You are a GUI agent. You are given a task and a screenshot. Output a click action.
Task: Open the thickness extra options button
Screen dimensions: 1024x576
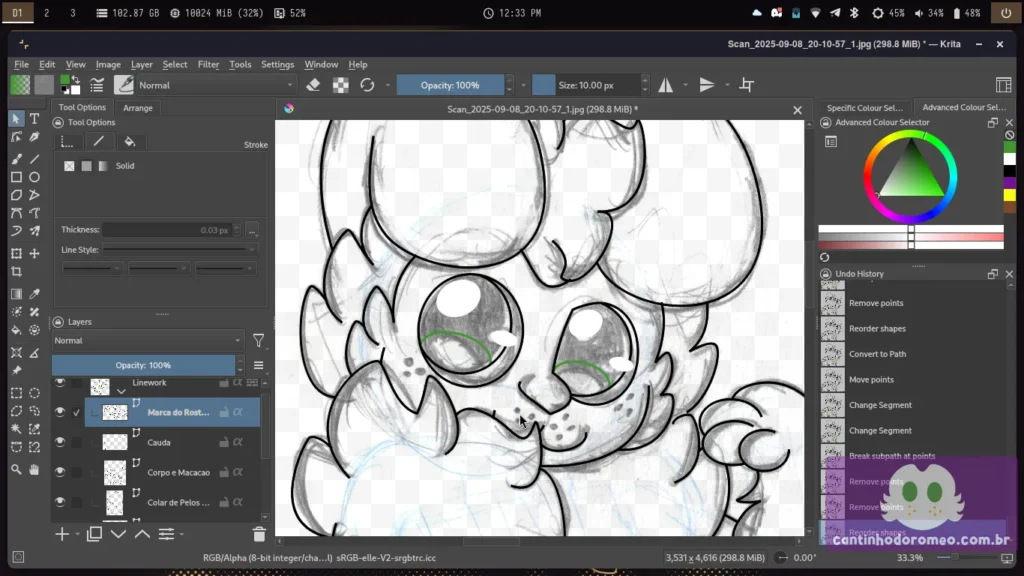pyautogui.click(x=252, y=230)
